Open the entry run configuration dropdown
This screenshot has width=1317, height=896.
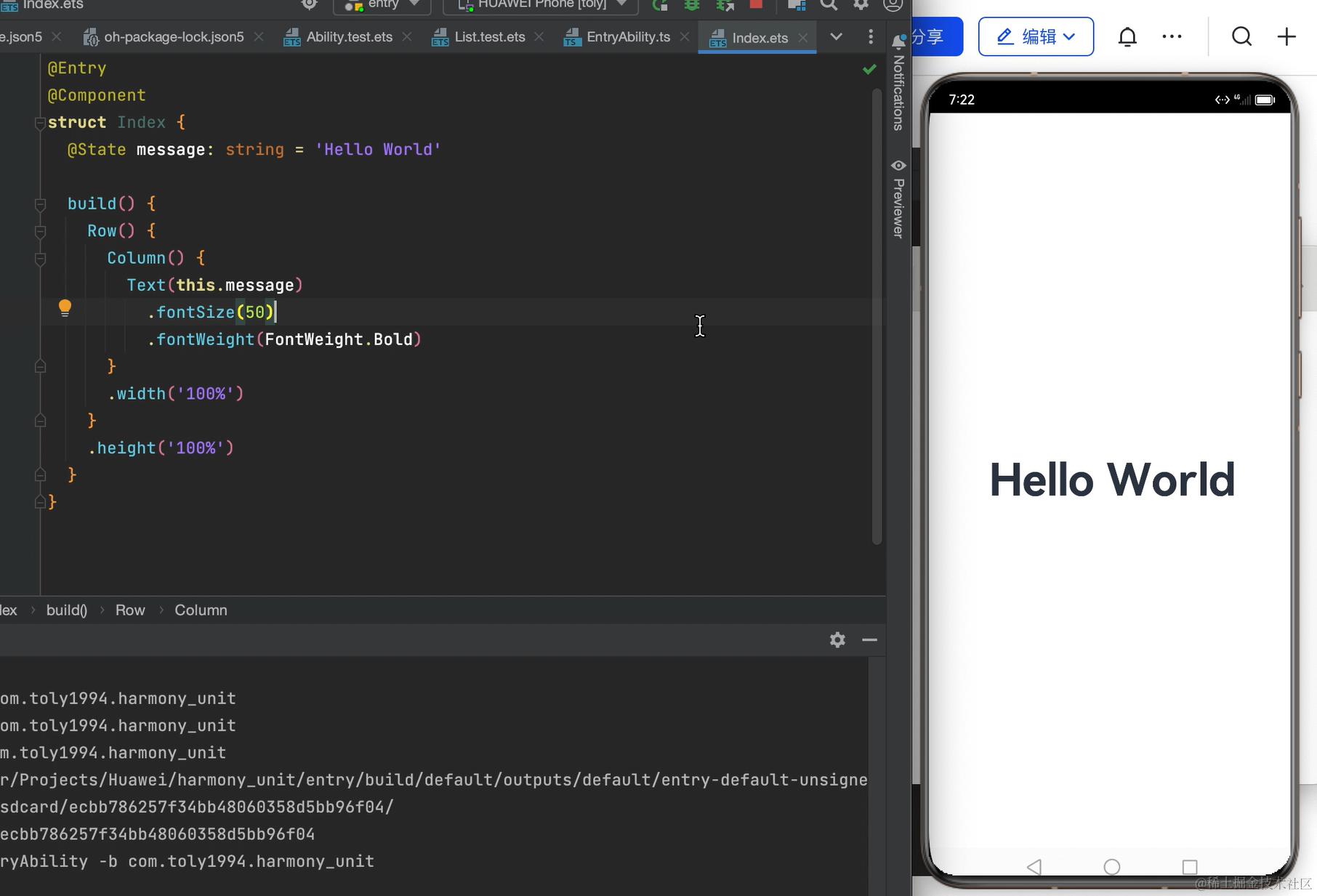click(x=382, y=5)
